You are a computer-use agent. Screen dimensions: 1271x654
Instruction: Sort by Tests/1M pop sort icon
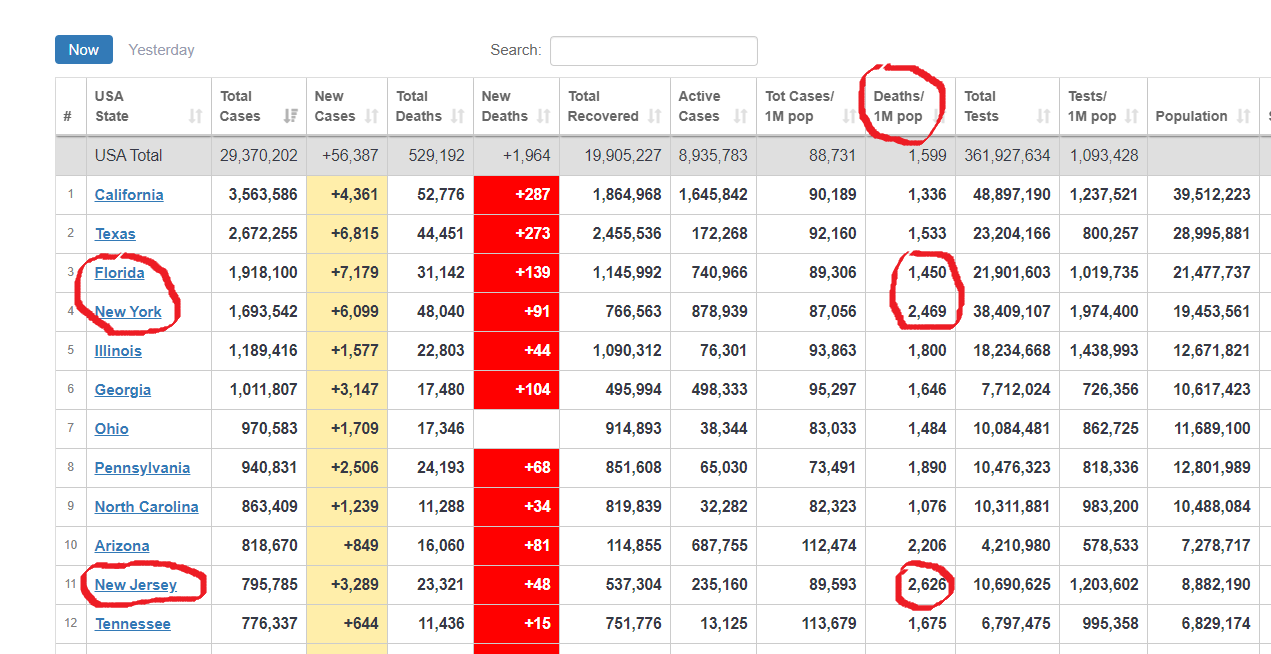[1132, 116]
